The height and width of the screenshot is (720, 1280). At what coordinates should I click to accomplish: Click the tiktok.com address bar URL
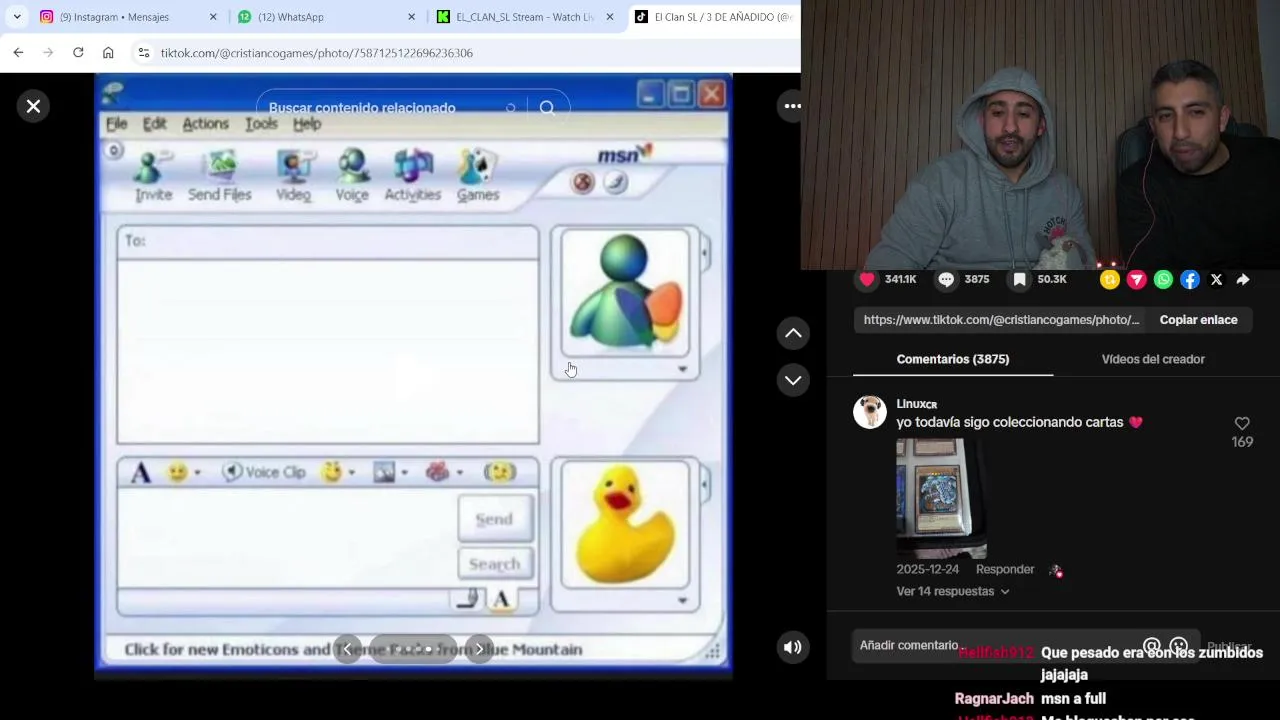point(316,53)
